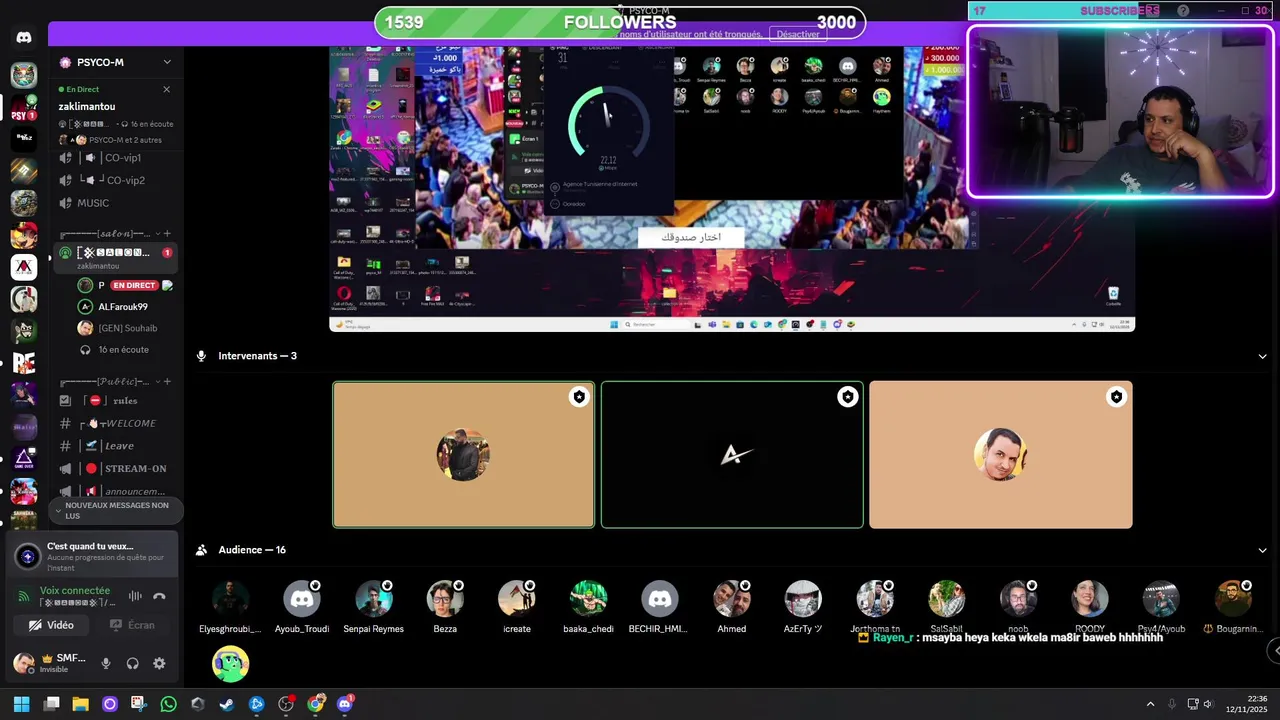Toggle noise suppression waveform icon

click(x=135, y=596)
